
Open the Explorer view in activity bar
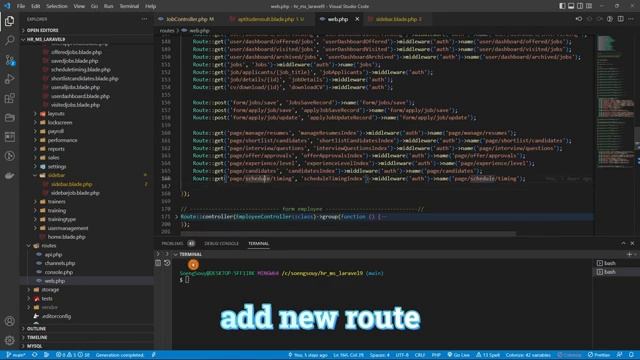click(9, 20)
